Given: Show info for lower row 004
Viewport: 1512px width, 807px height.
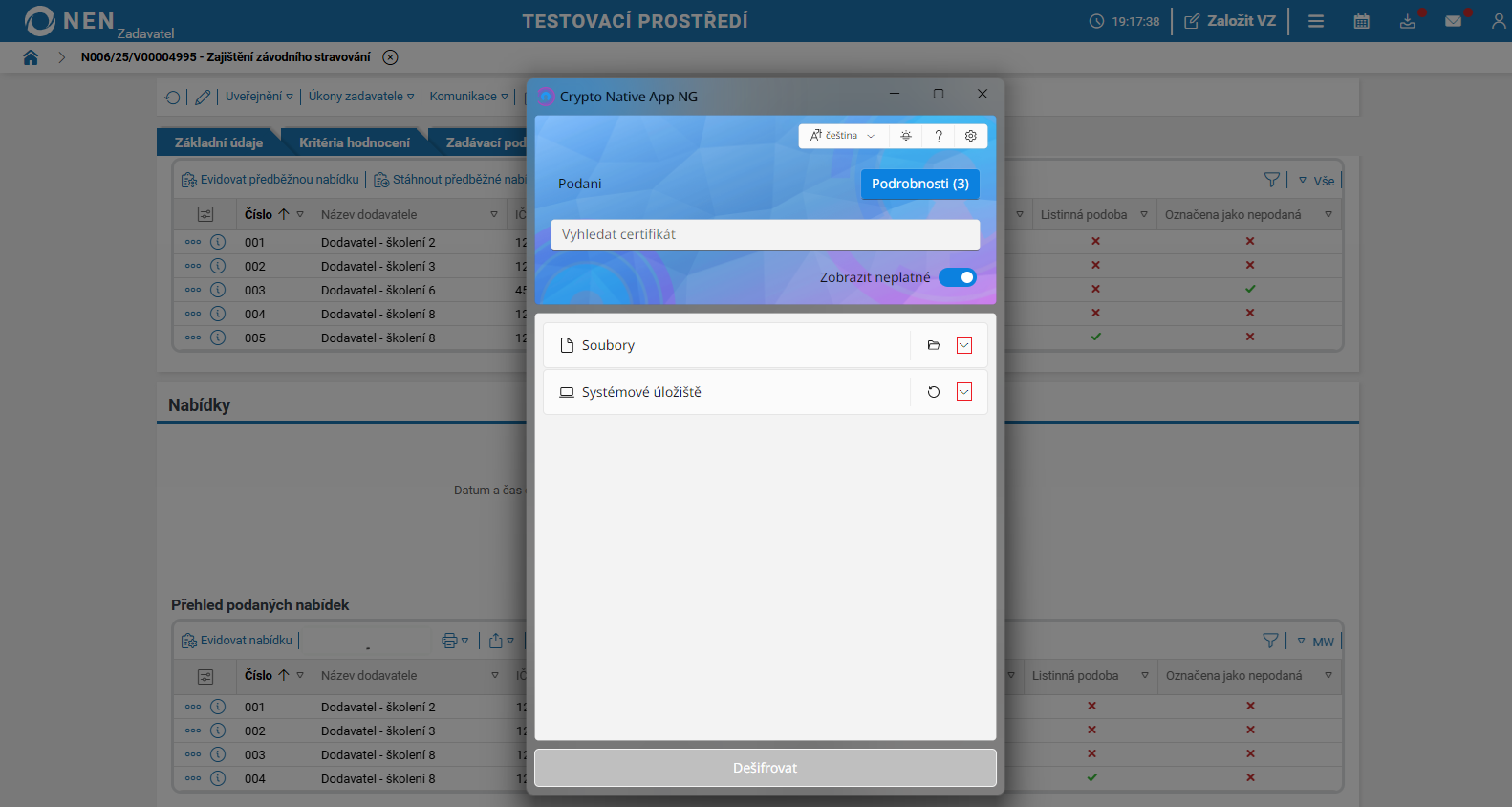Looking at the screenshot, I should click(218, 778).
